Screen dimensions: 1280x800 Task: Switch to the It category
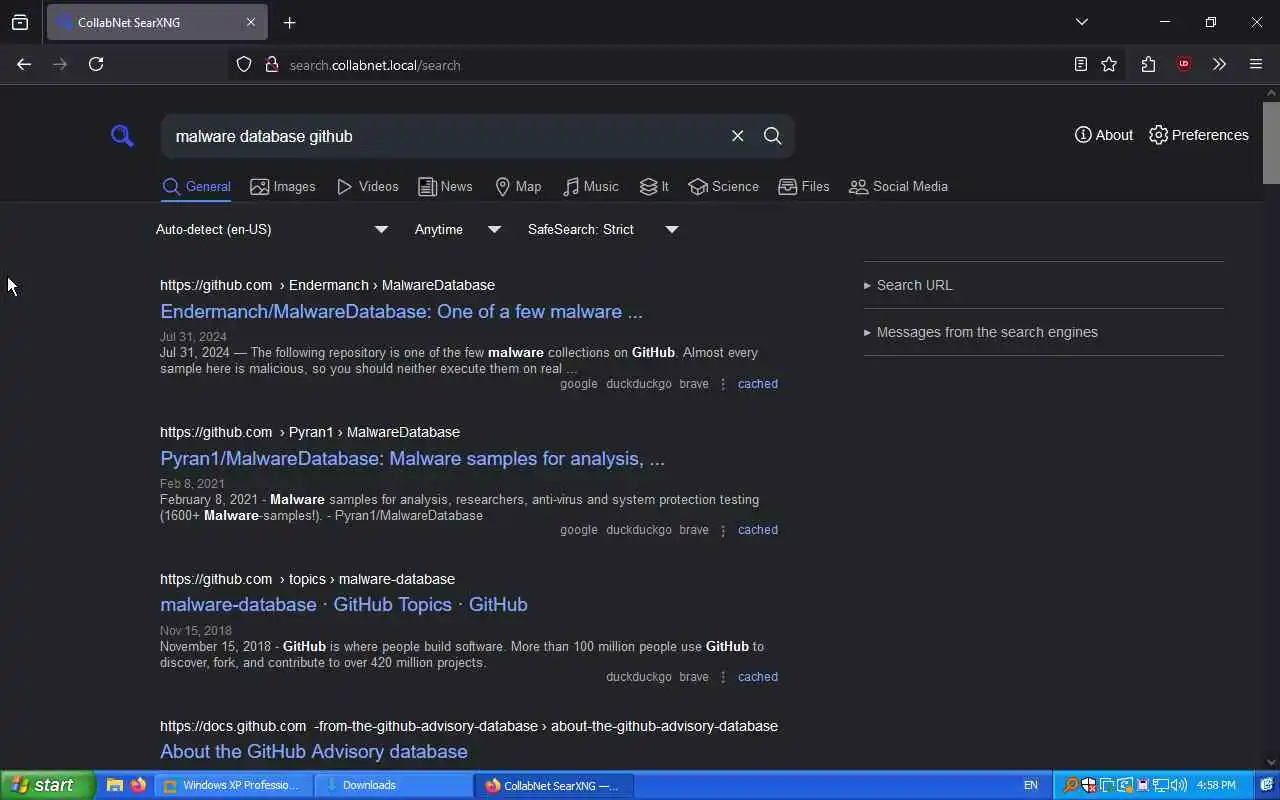point(654,187)
